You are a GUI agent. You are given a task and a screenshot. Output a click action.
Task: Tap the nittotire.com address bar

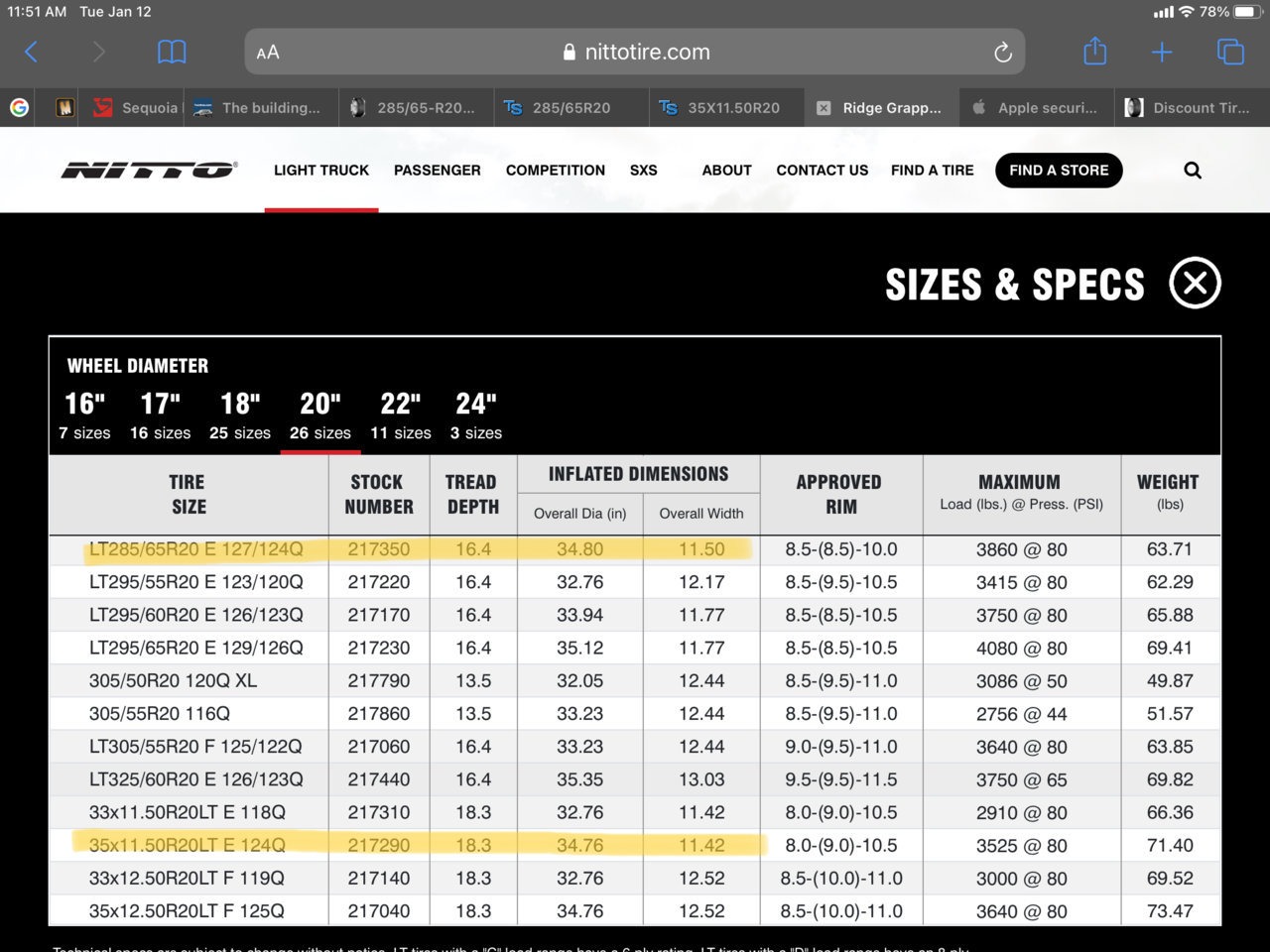[x=635, y=52]
